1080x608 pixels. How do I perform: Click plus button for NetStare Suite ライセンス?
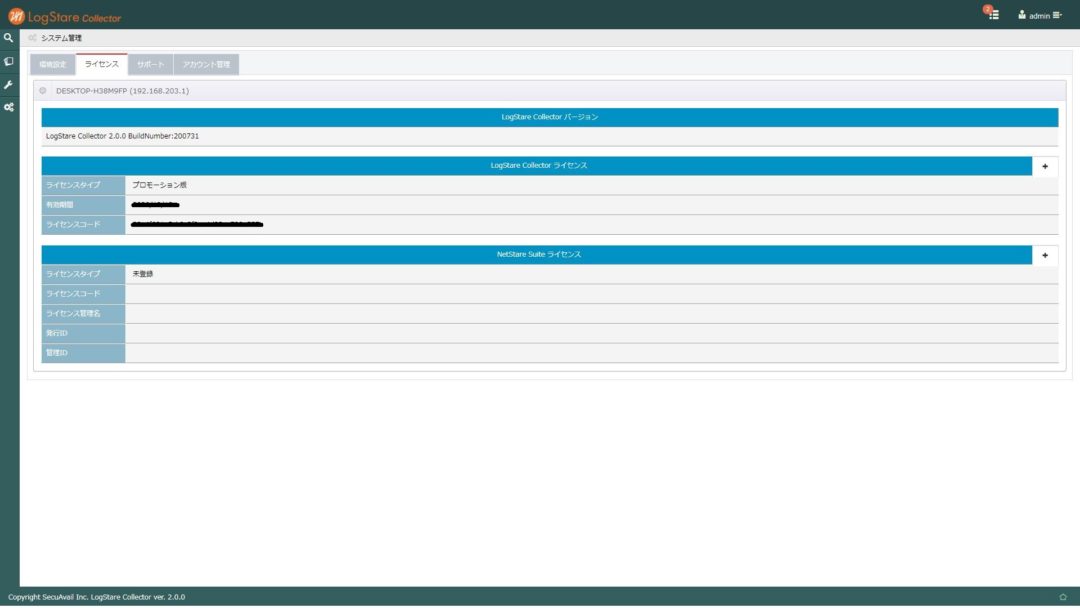click(1045, 255)
